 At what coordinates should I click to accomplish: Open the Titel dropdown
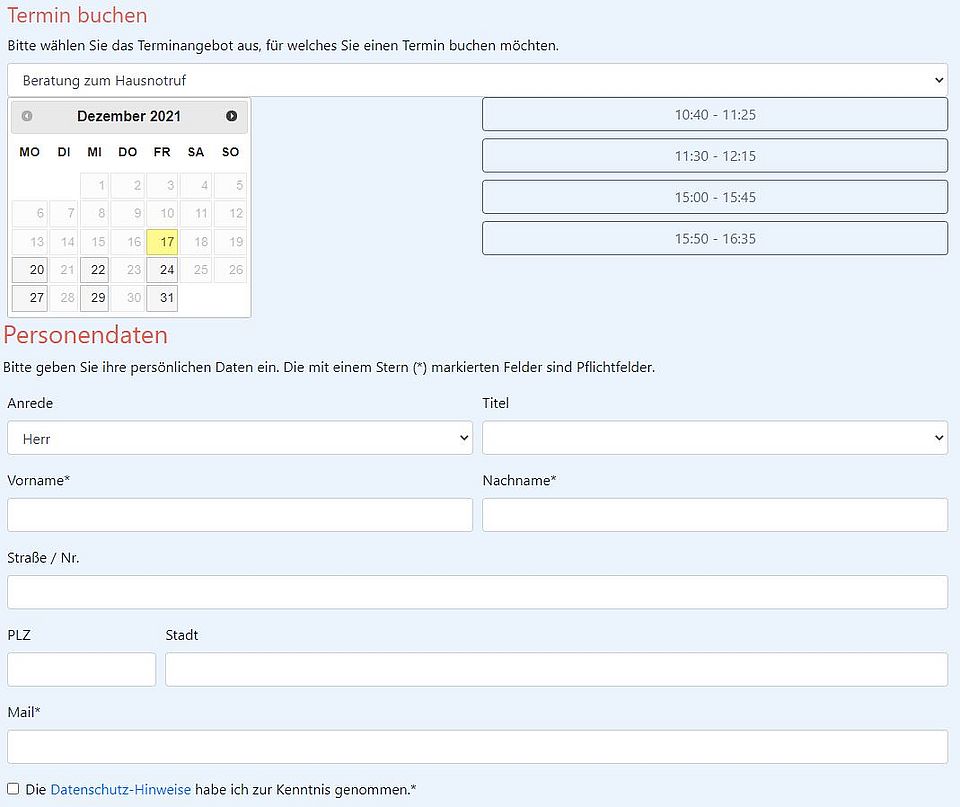[x=715, y=438]
